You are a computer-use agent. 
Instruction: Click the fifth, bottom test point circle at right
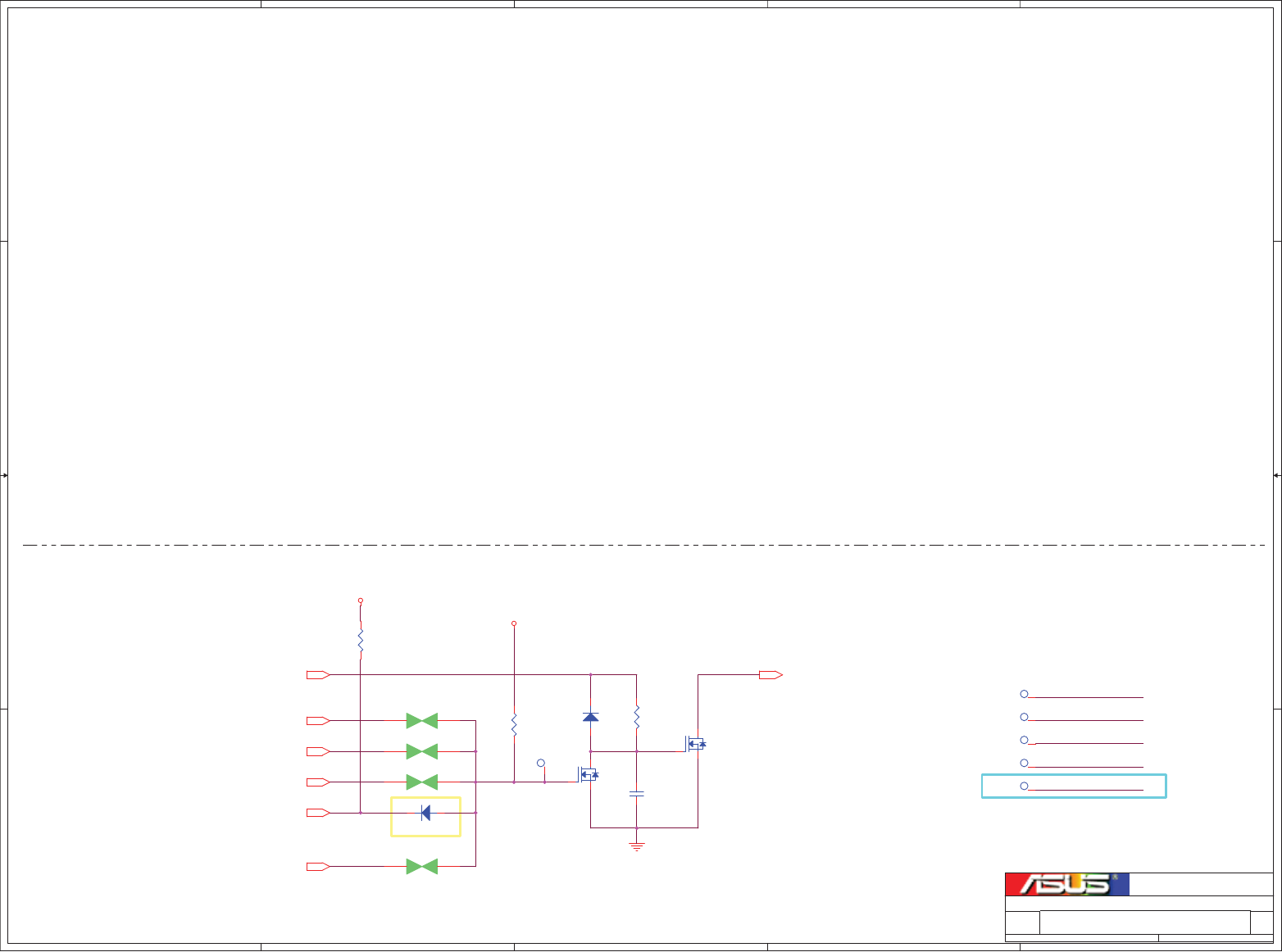coord(1025,786)
